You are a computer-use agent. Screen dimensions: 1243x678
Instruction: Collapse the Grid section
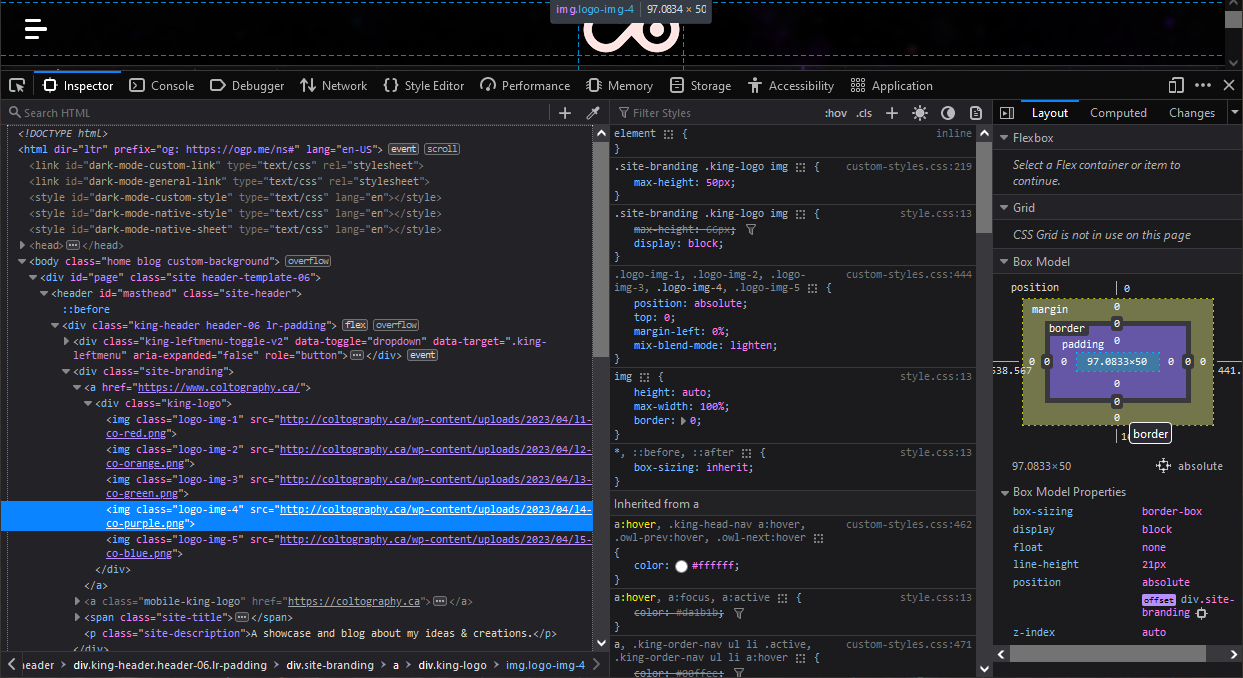click(x=1004, y=208)
